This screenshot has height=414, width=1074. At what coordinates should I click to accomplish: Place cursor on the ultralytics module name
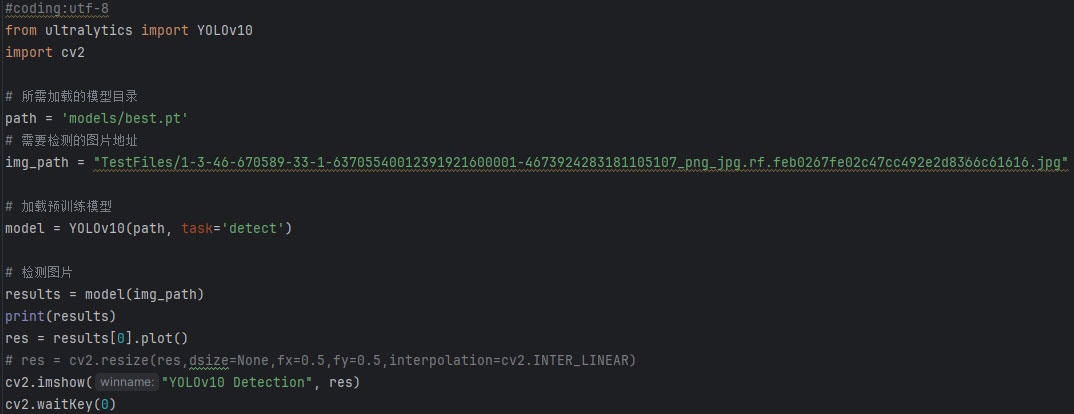[88, 30]
